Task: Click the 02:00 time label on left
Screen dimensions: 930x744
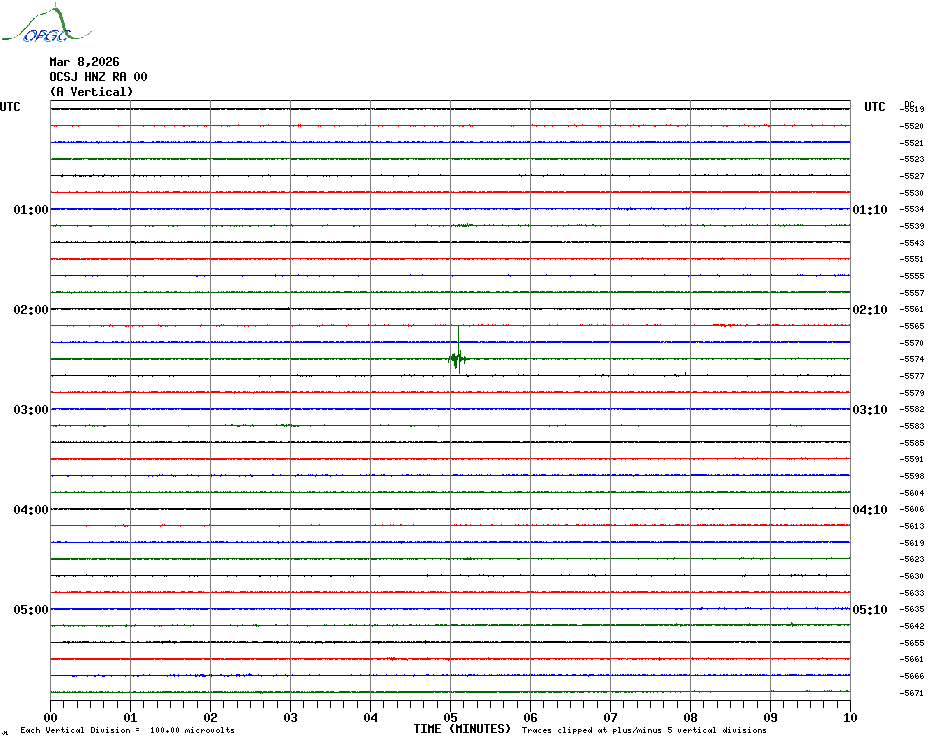Action: point(31,310)
